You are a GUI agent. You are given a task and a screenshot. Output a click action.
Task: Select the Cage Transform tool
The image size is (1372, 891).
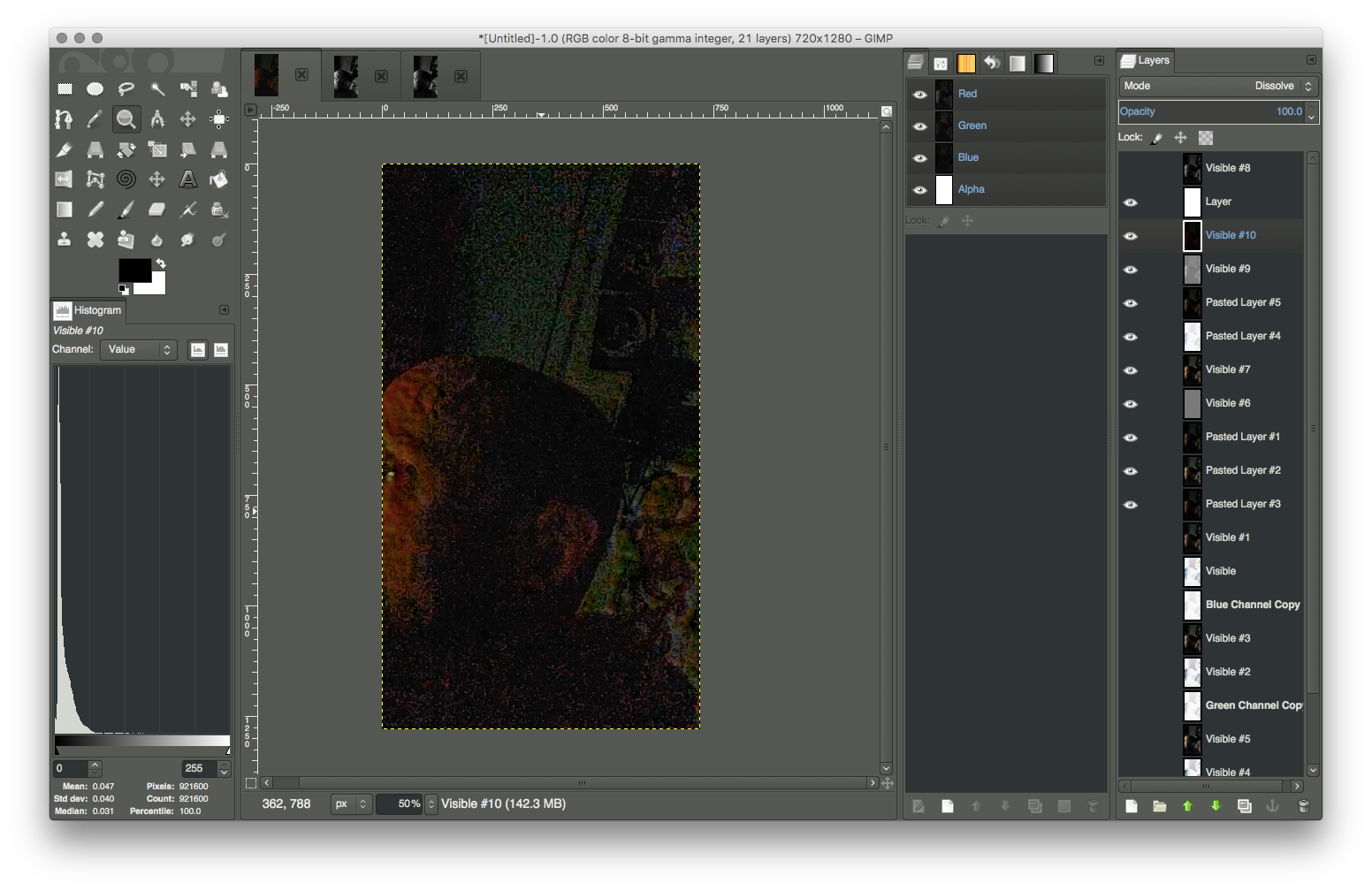(x=95, y=179)
